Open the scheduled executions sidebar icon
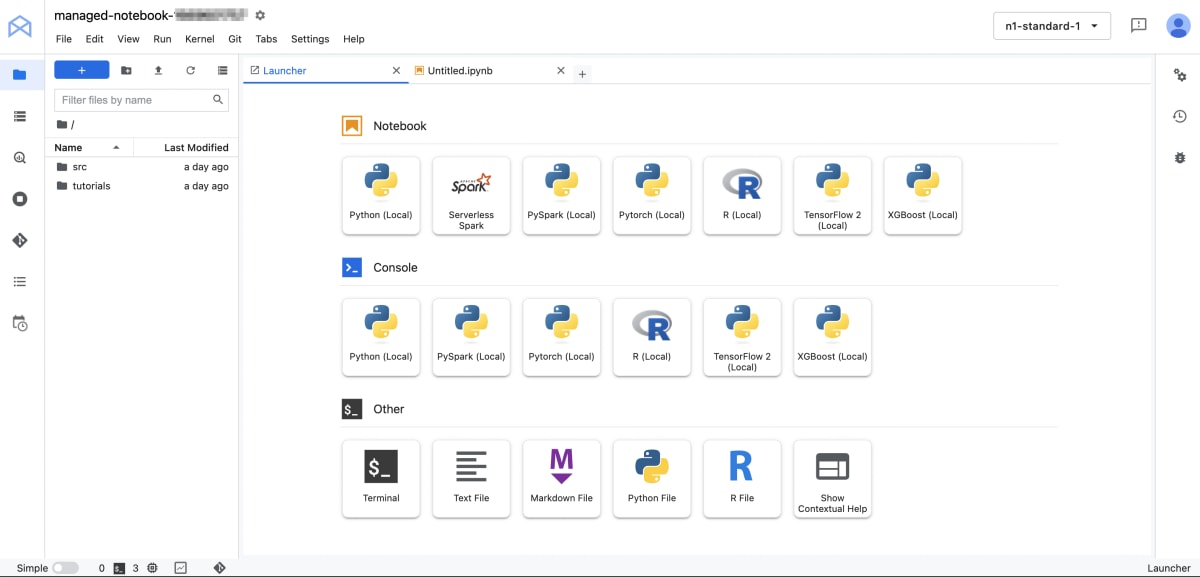 20,323
